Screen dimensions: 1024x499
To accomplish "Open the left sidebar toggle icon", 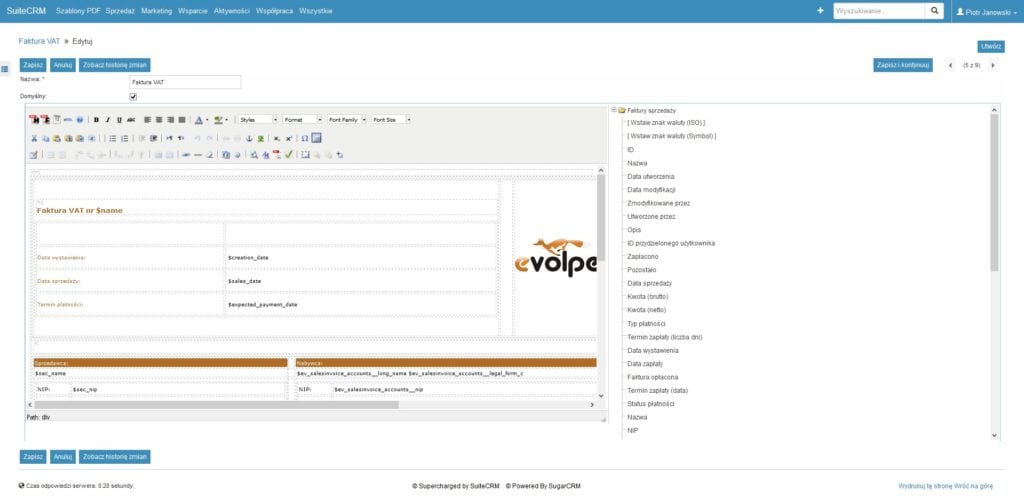I will tap(5, 69).
